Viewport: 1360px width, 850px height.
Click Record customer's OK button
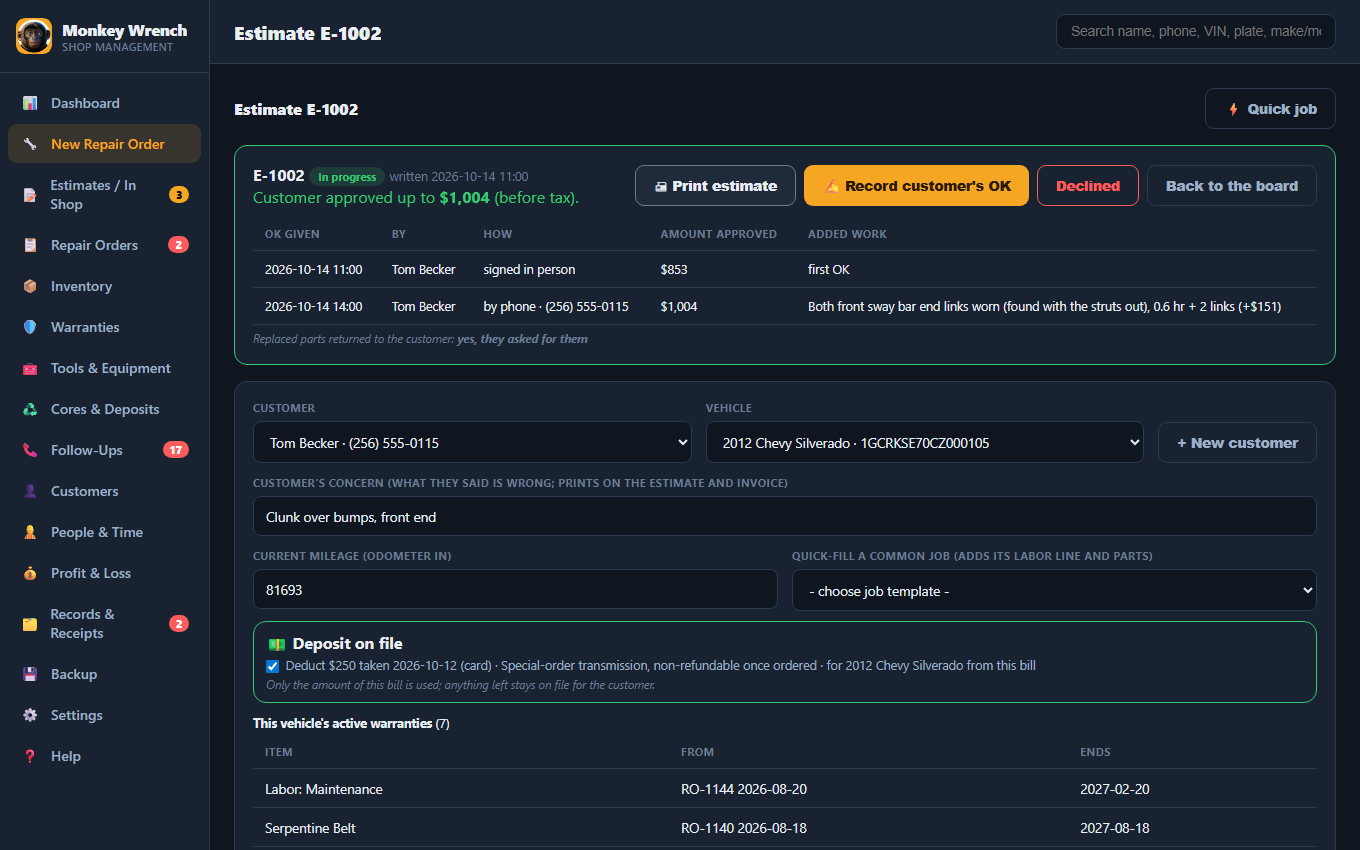916,186
